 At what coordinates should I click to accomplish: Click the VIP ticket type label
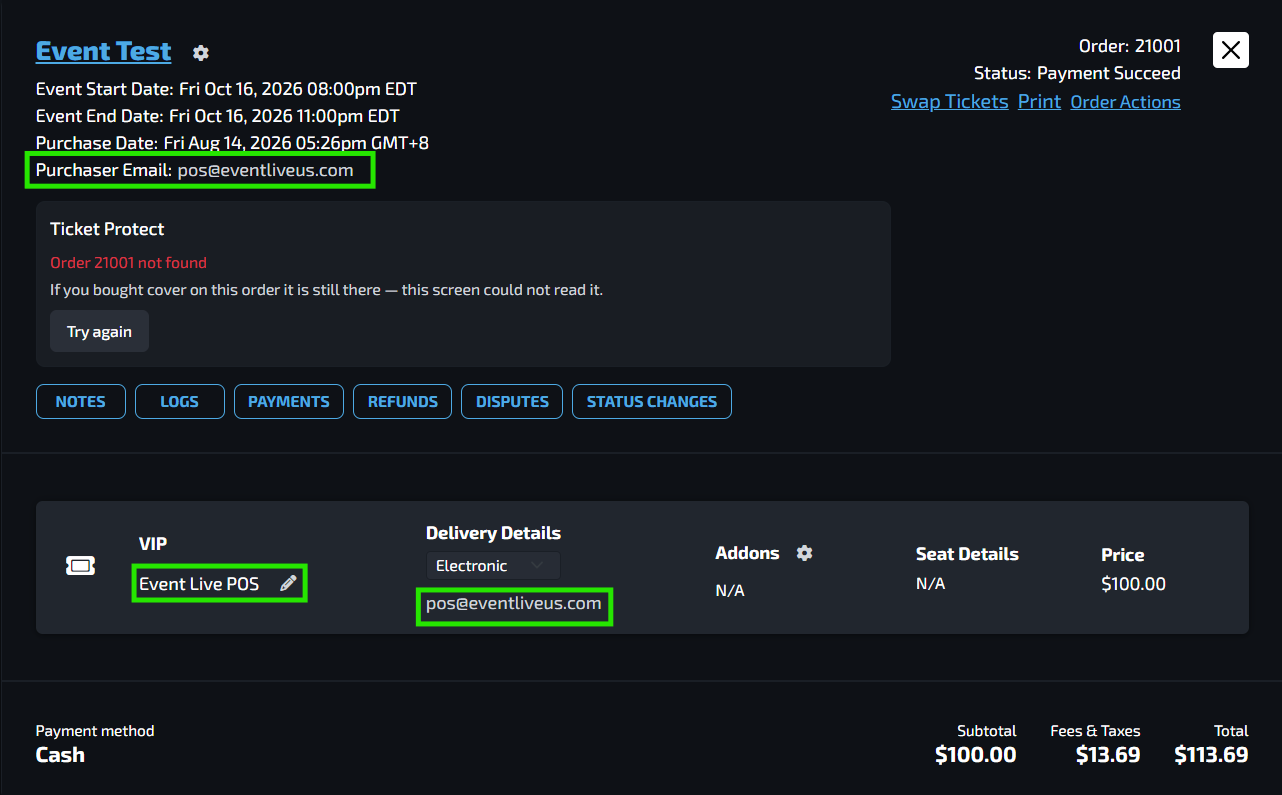pyautogui.click(x=153, y=544)
